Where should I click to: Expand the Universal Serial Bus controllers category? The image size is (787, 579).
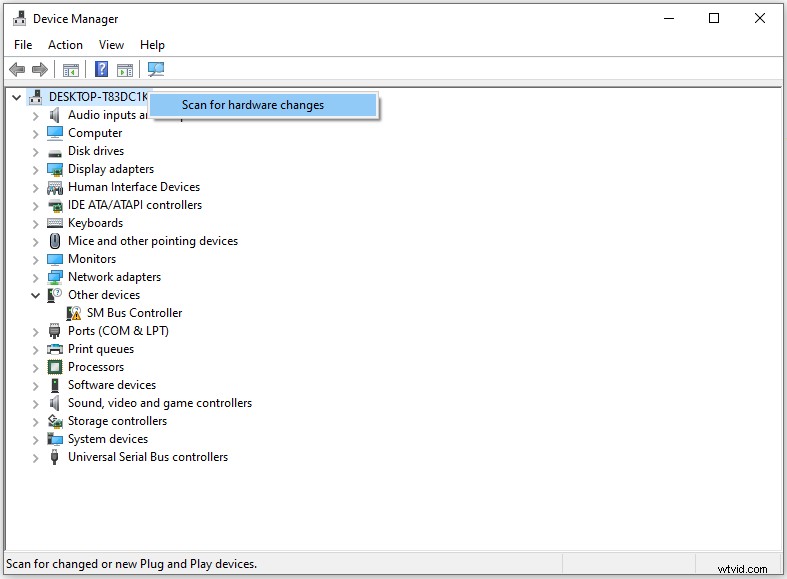(x=35, y=458)
